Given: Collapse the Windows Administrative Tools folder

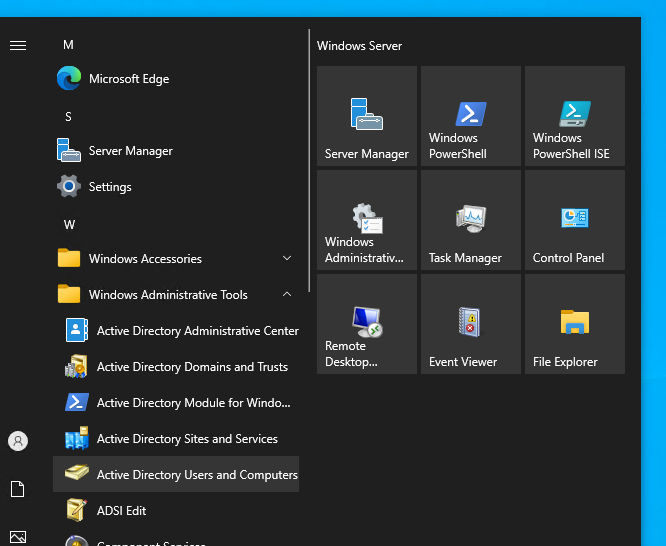Looking at the screenshot, I should [x=176, y=294].
